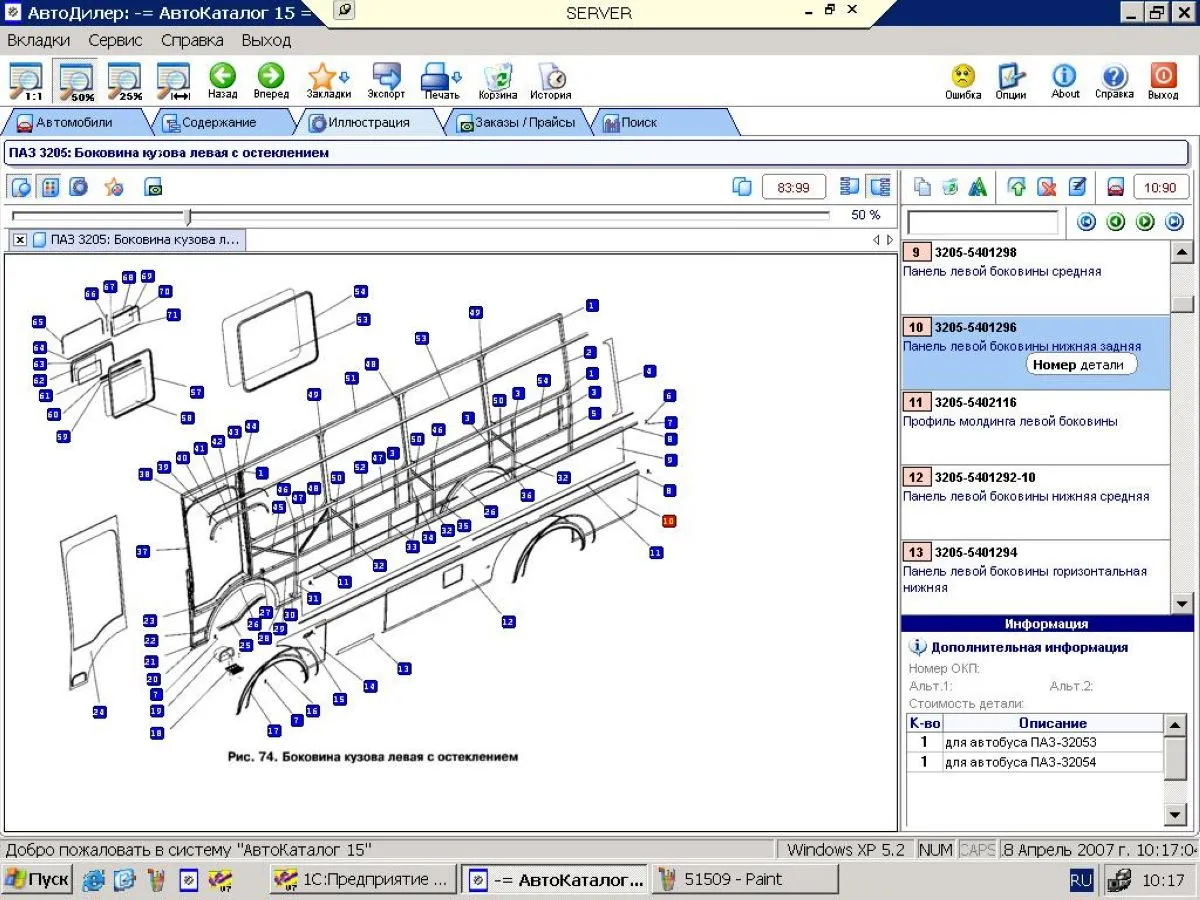
Task: Open the Сервис menu
Action: click(x=115, y=40)
